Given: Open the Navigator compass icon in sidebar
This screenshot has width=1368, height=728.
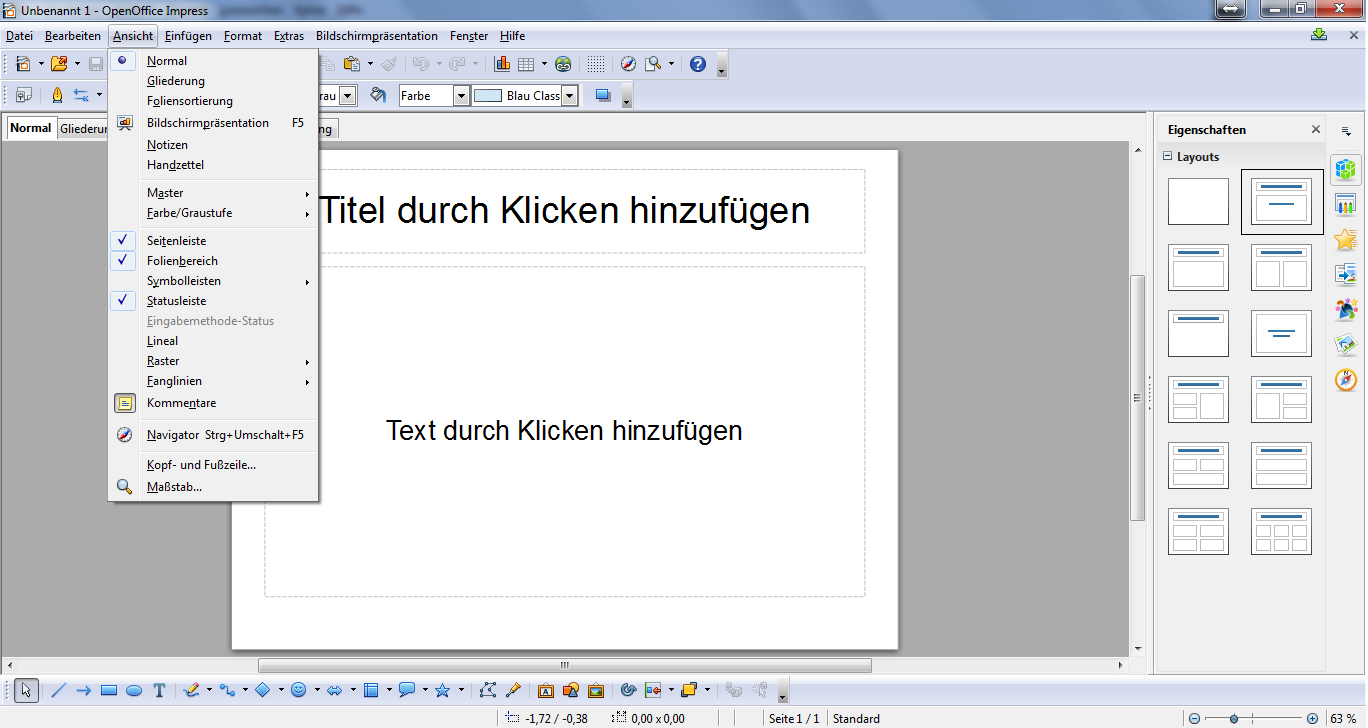Looking at the screenshot, I should (1346, 380).
